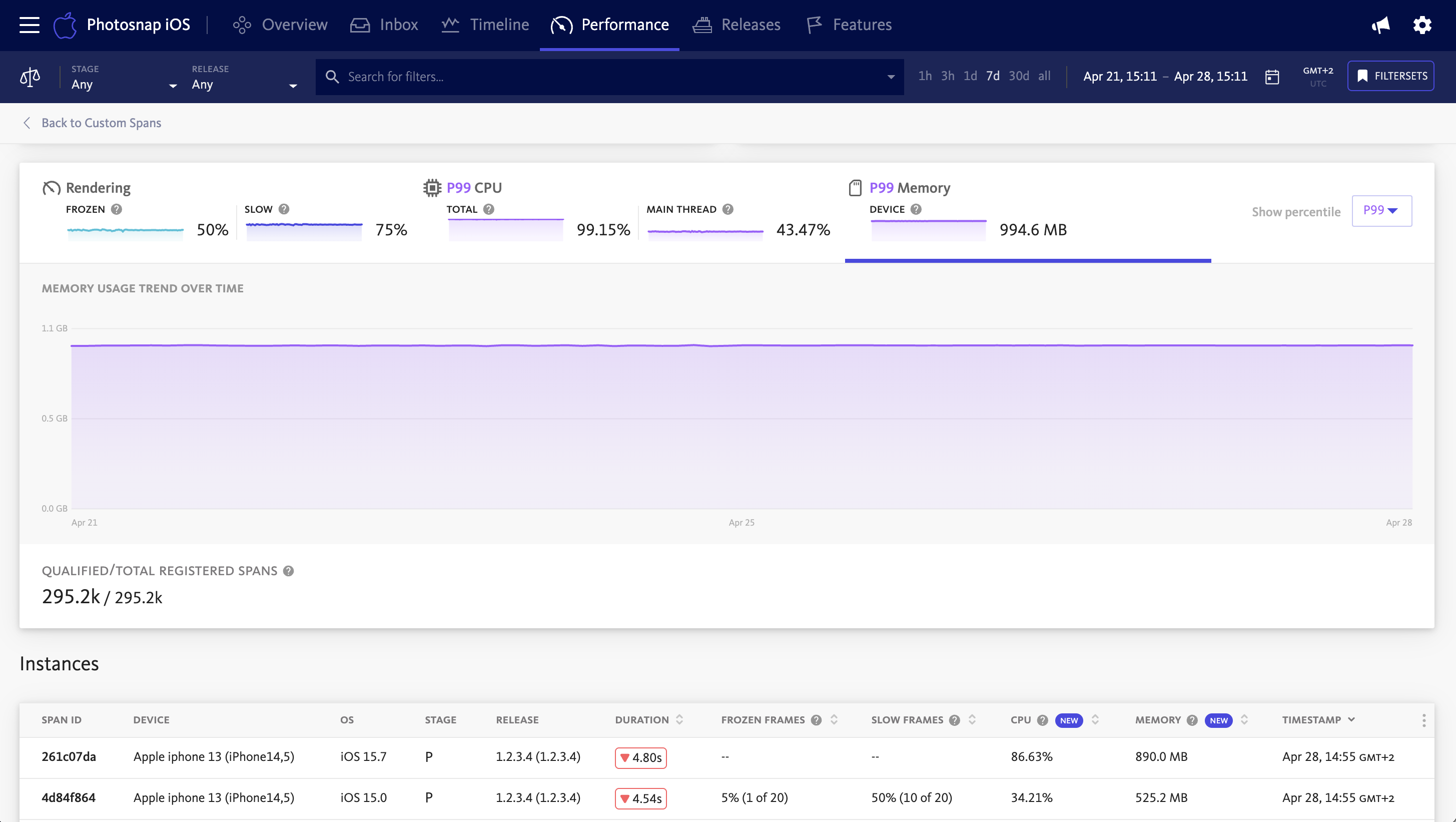Select the 1h time range

925,76
